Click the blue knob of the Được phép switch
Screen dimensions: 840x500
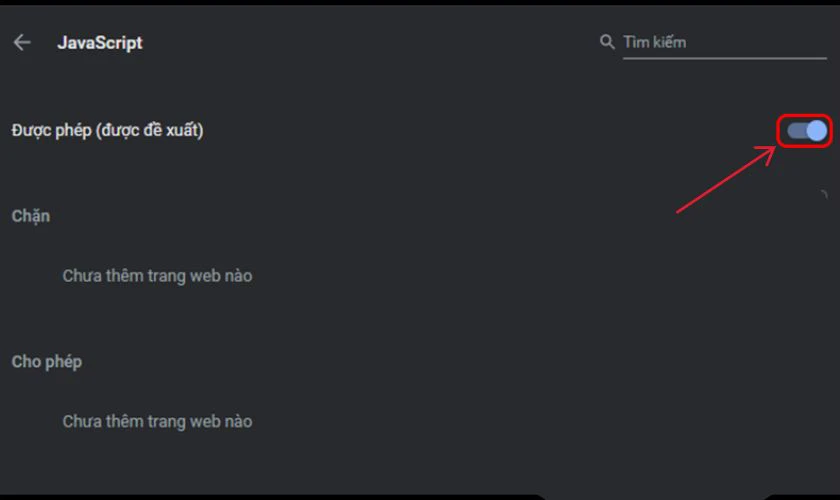[816, 131]
